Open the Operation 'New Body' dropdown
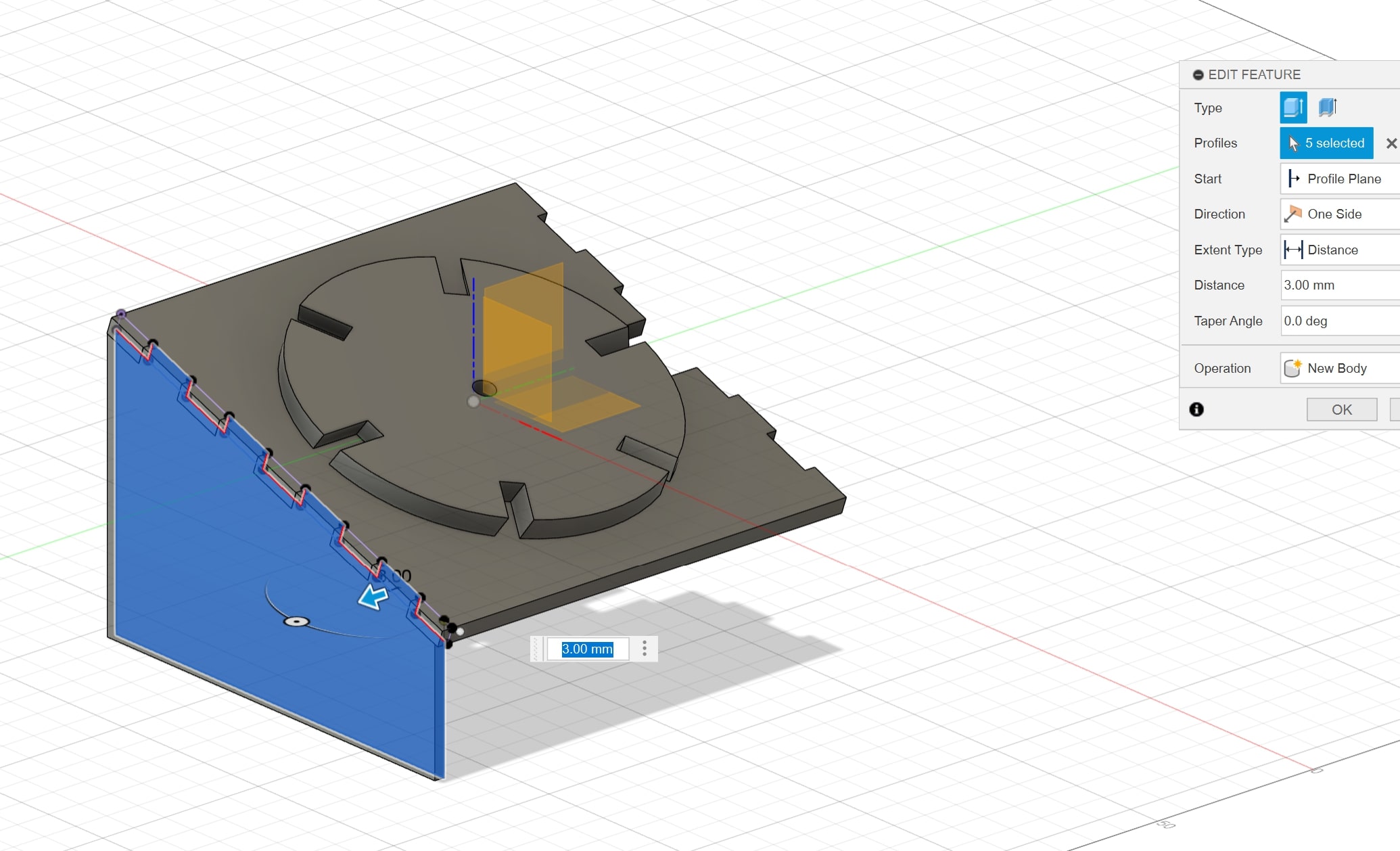 click(x=1340, y=368)
